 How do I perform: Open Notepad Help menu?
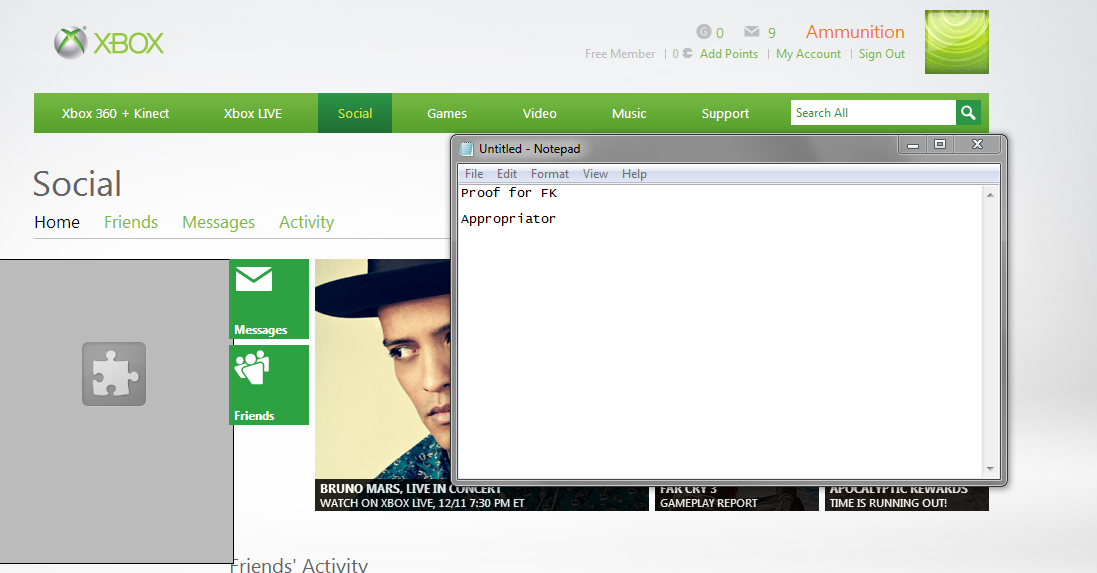click(x=634, y=174)
